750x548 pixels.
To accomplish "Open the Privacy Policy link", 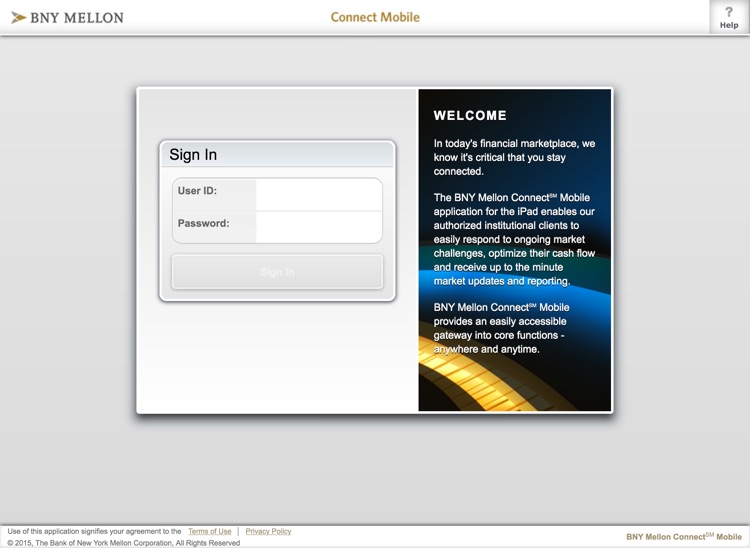I will click(268, 531).
